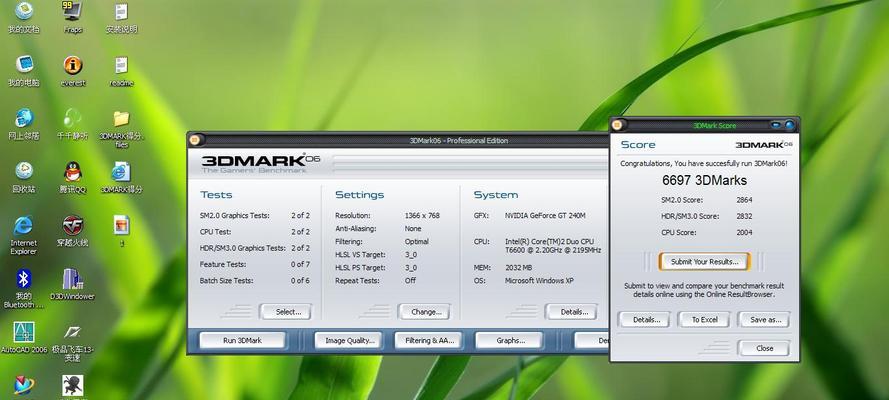
Task: Select the 安装说明 text file icon
Action: (x=121, y=17)
